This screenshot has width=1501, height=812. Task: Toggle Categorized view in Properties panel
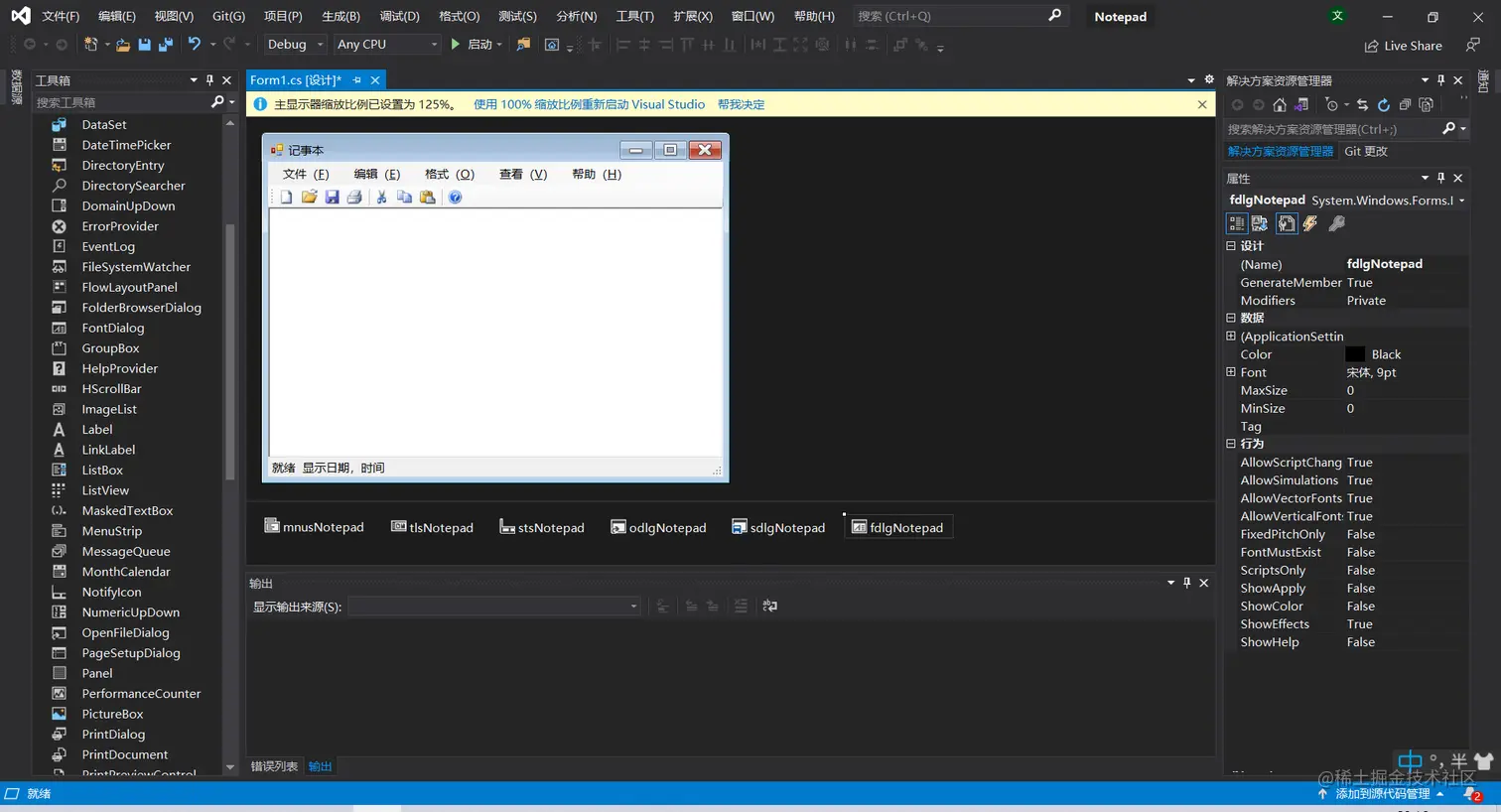coord(1237,223)
